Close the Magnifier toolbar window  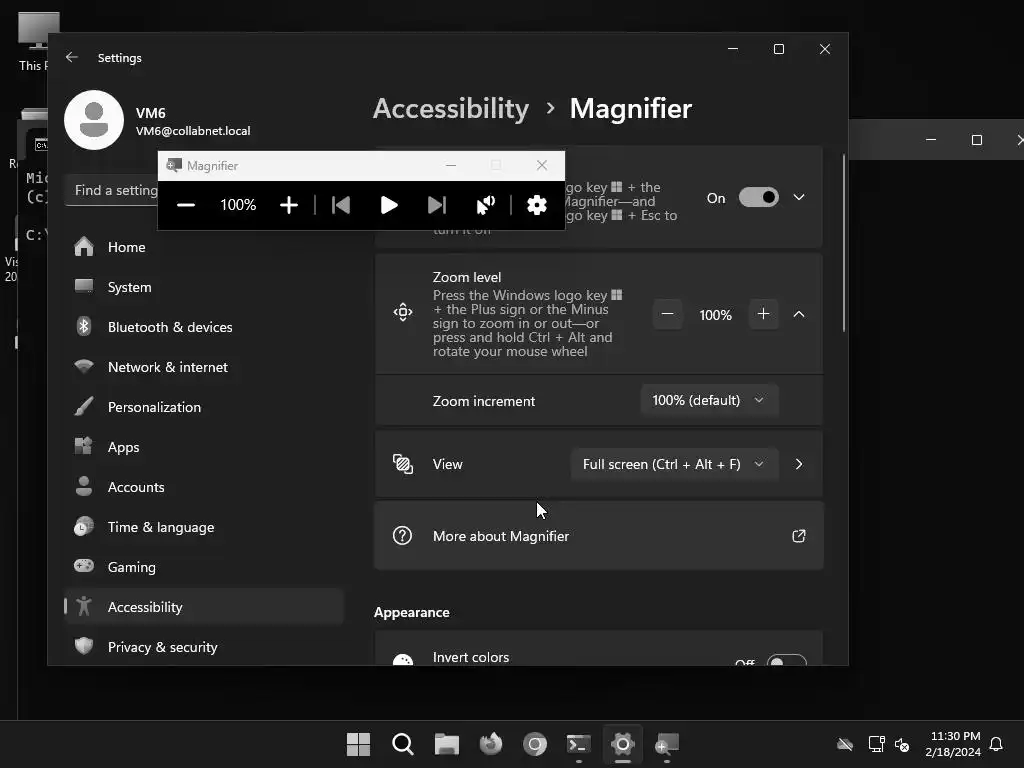point(541,165)
